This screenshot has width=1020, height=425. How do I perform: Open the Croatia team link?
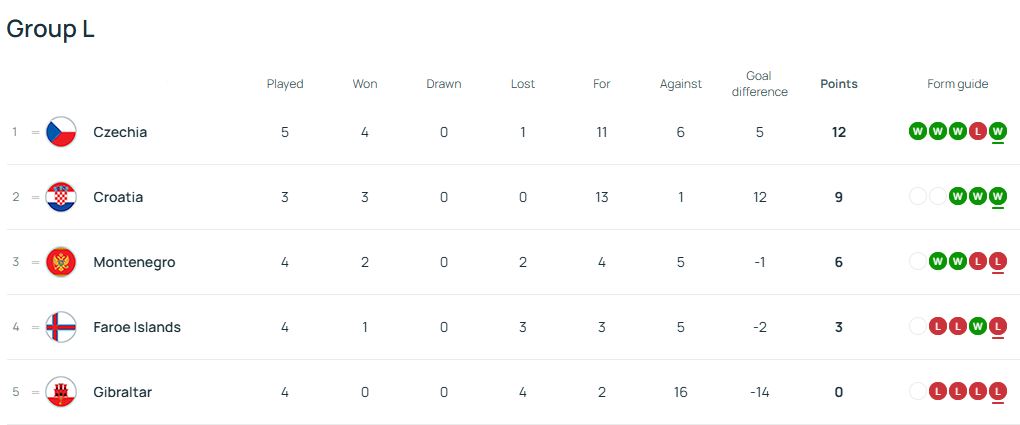click(x=118, y=197)
